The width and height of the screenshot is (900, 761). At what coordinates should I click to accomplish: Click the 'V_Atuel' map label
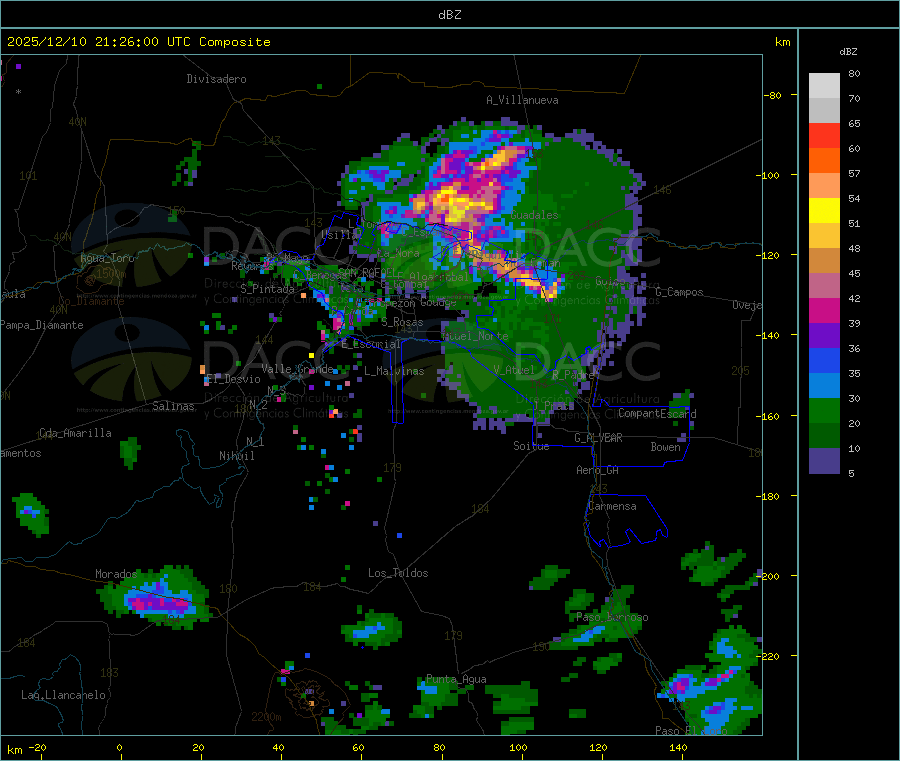(514, 370)
